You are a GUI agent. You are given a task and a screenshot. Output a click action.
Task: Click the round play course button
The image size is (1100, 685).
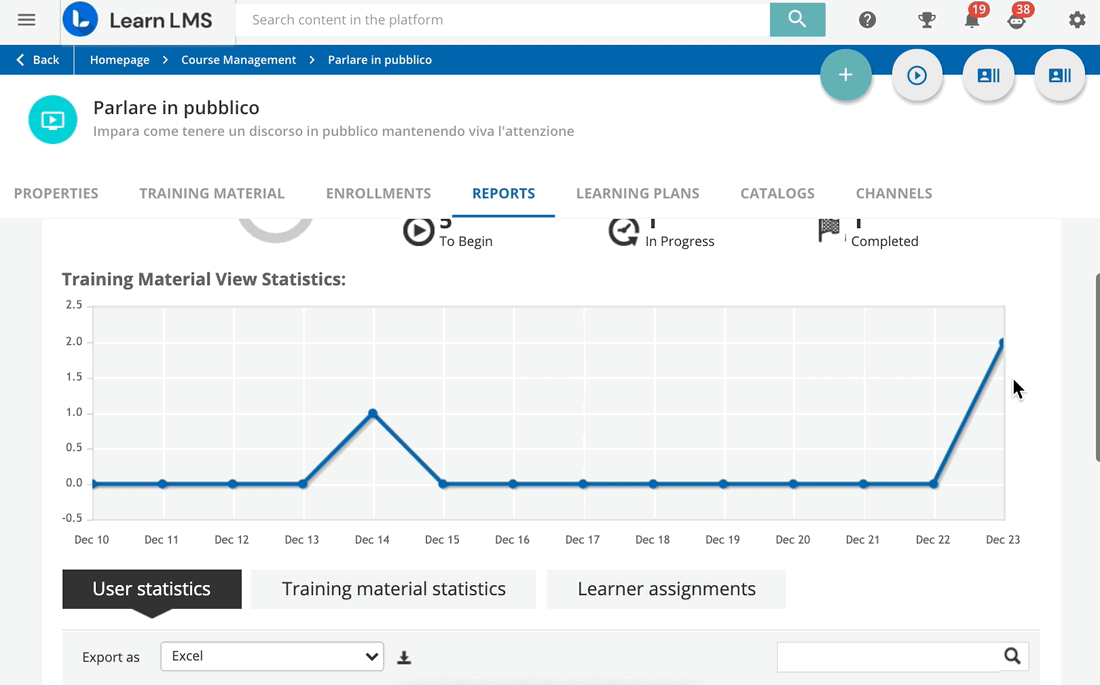917,76
